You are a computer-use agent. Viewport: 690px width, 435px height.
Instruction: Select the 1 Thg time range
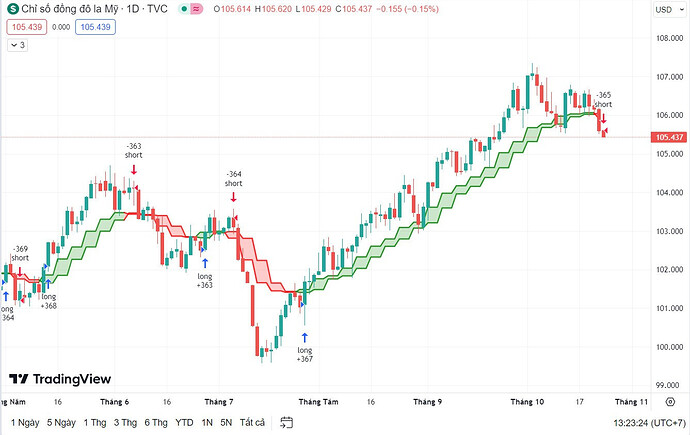pyautogui.click(x=95, y=423)
